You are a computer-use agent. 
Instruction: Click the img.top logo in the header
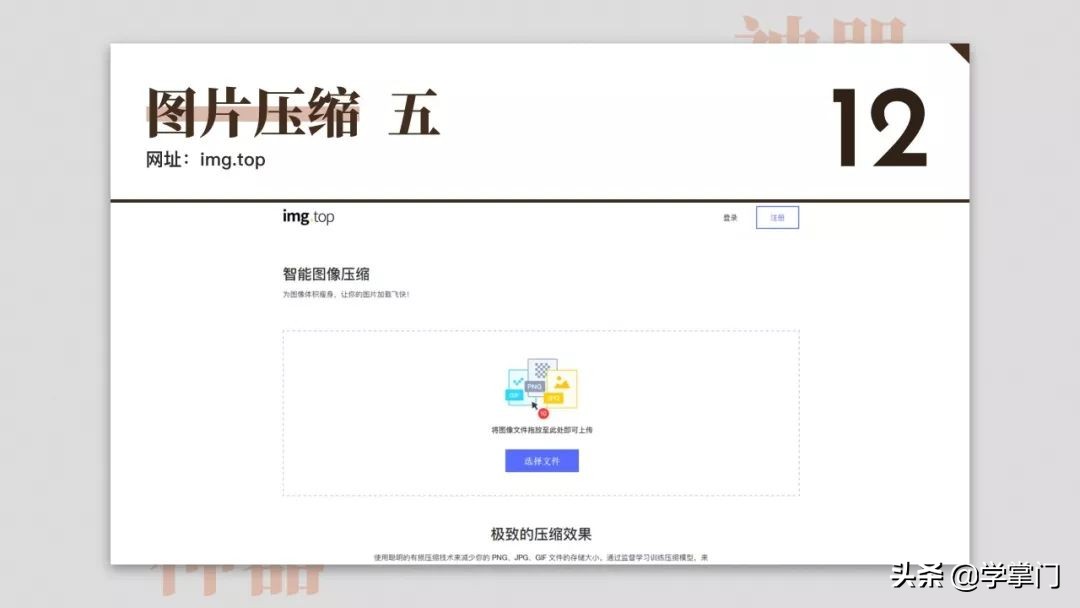tap(307, 217)
